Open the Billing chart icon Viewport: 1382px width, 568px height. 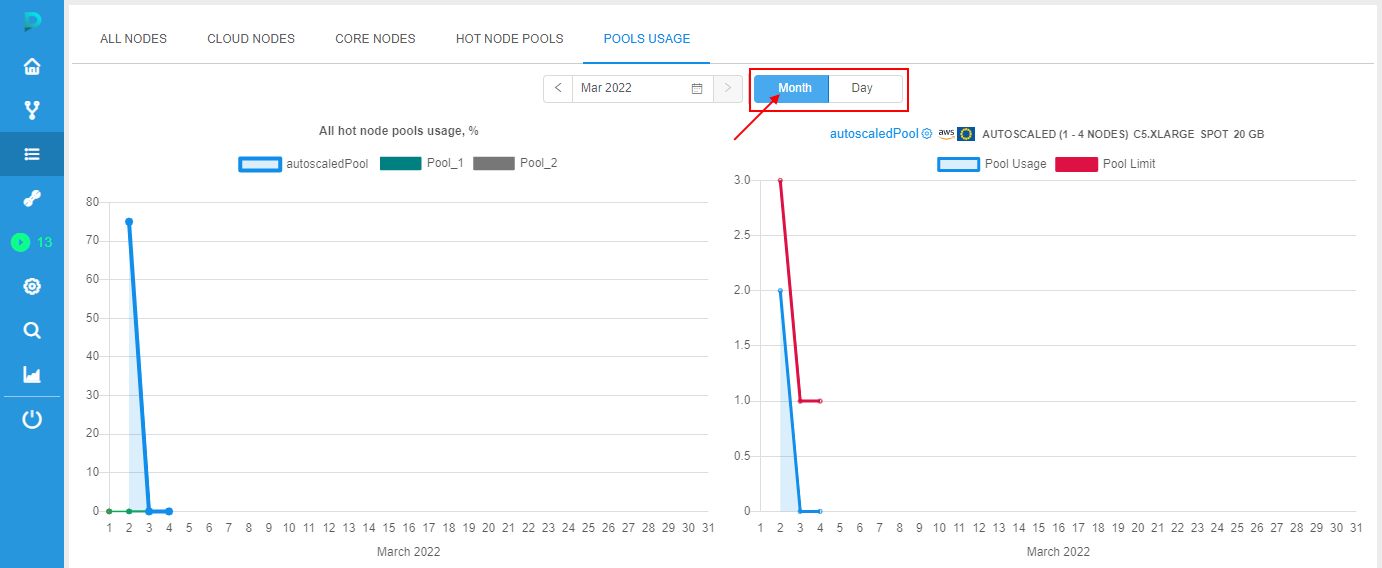(32, 374)
